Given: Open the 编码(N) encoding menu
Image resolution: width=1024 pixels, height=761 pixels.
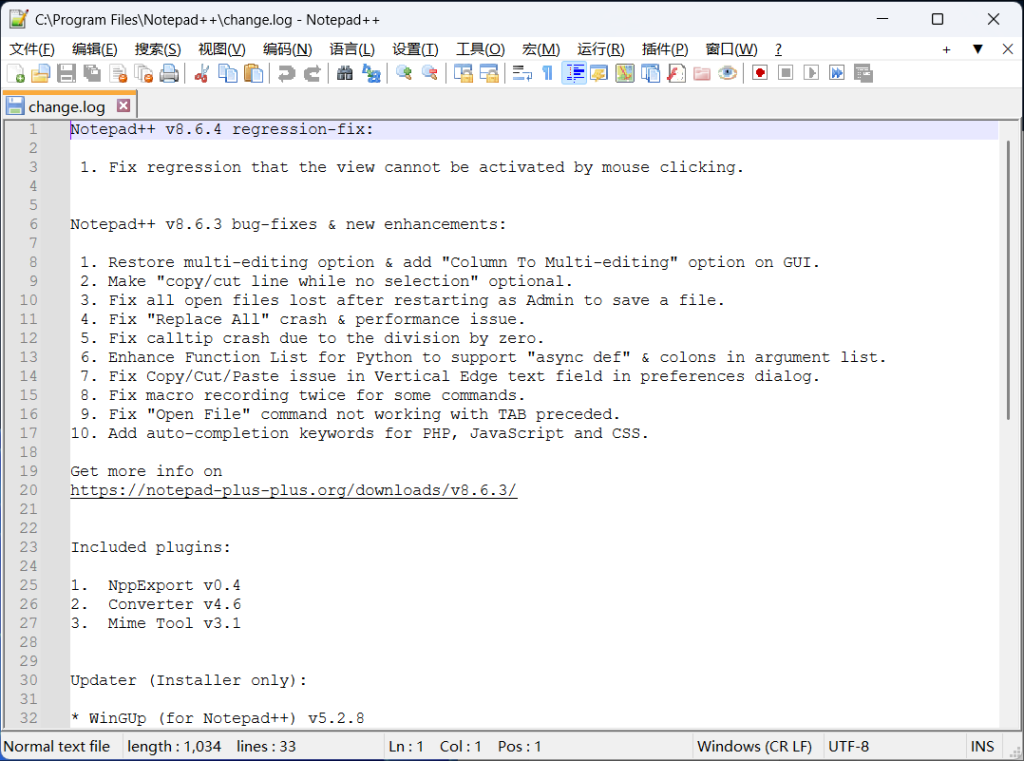Looking at the screenshot, I should tap(288, 49).
